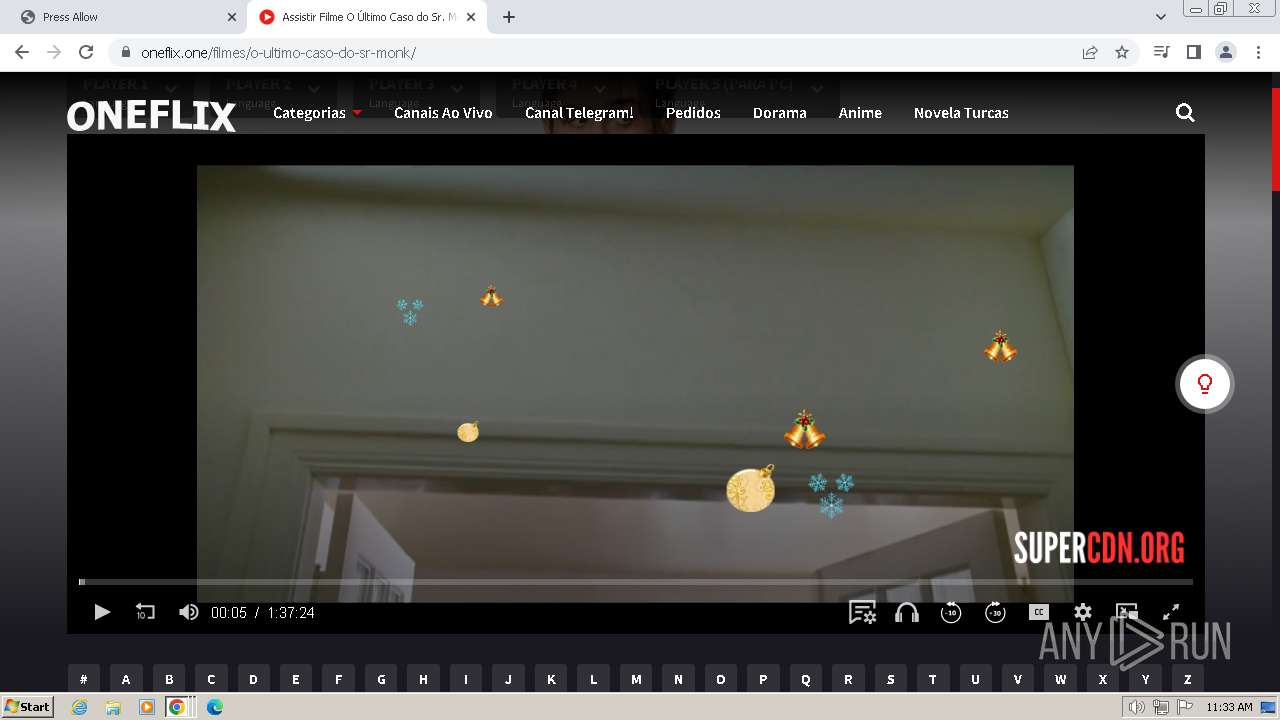The height and width of the screenshot is (720, 1280).
Task: Open the Chrome profile avatar
Action: [1226, 52]
